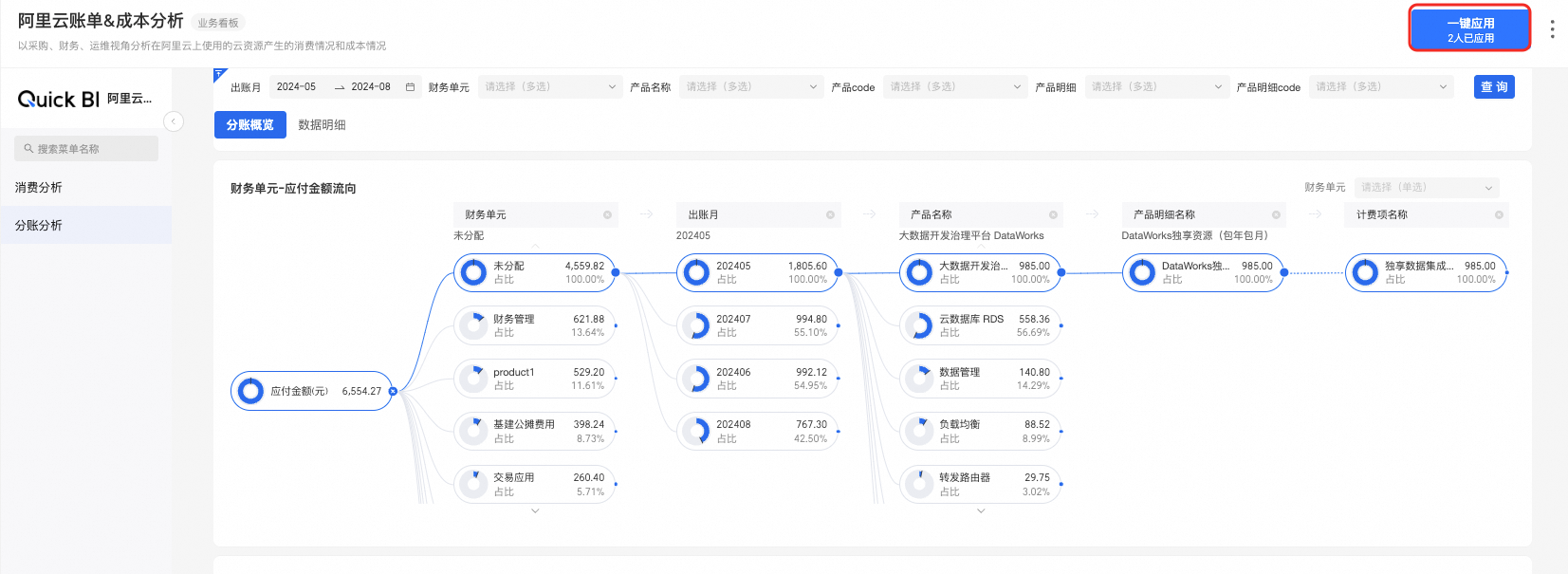Click the donut icon of the 应付金额 node
The width and height of the screenshot is (1568, 574).
[x=251, y=391]
